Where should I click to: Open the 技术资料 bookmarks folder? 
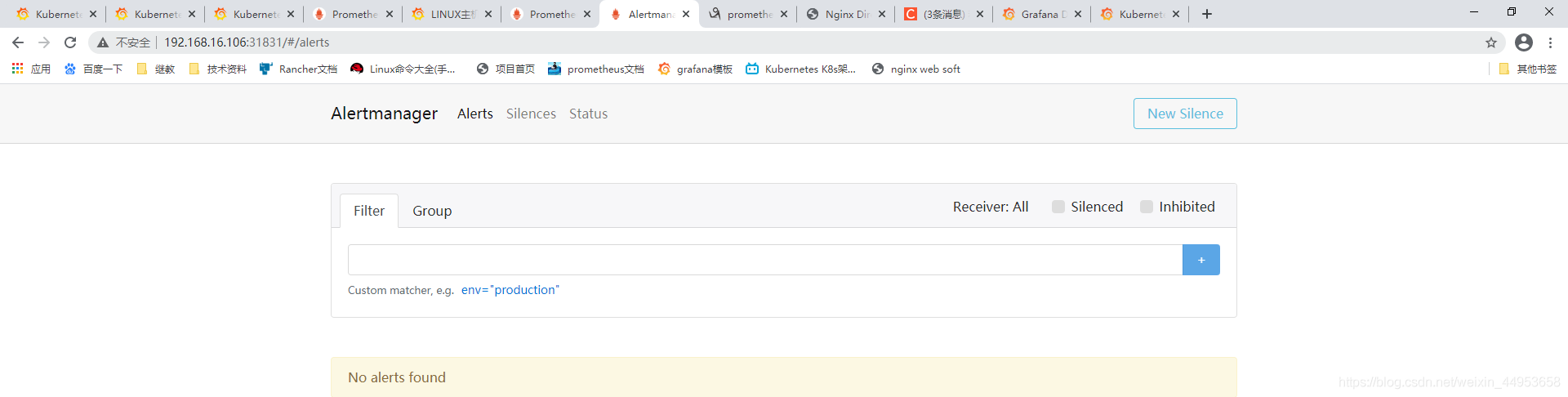point(217,69)
